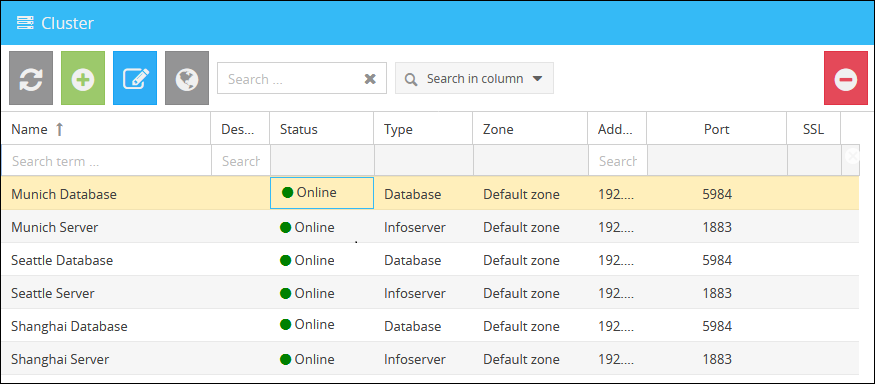Select the Seattle Server row

point(430,292)
